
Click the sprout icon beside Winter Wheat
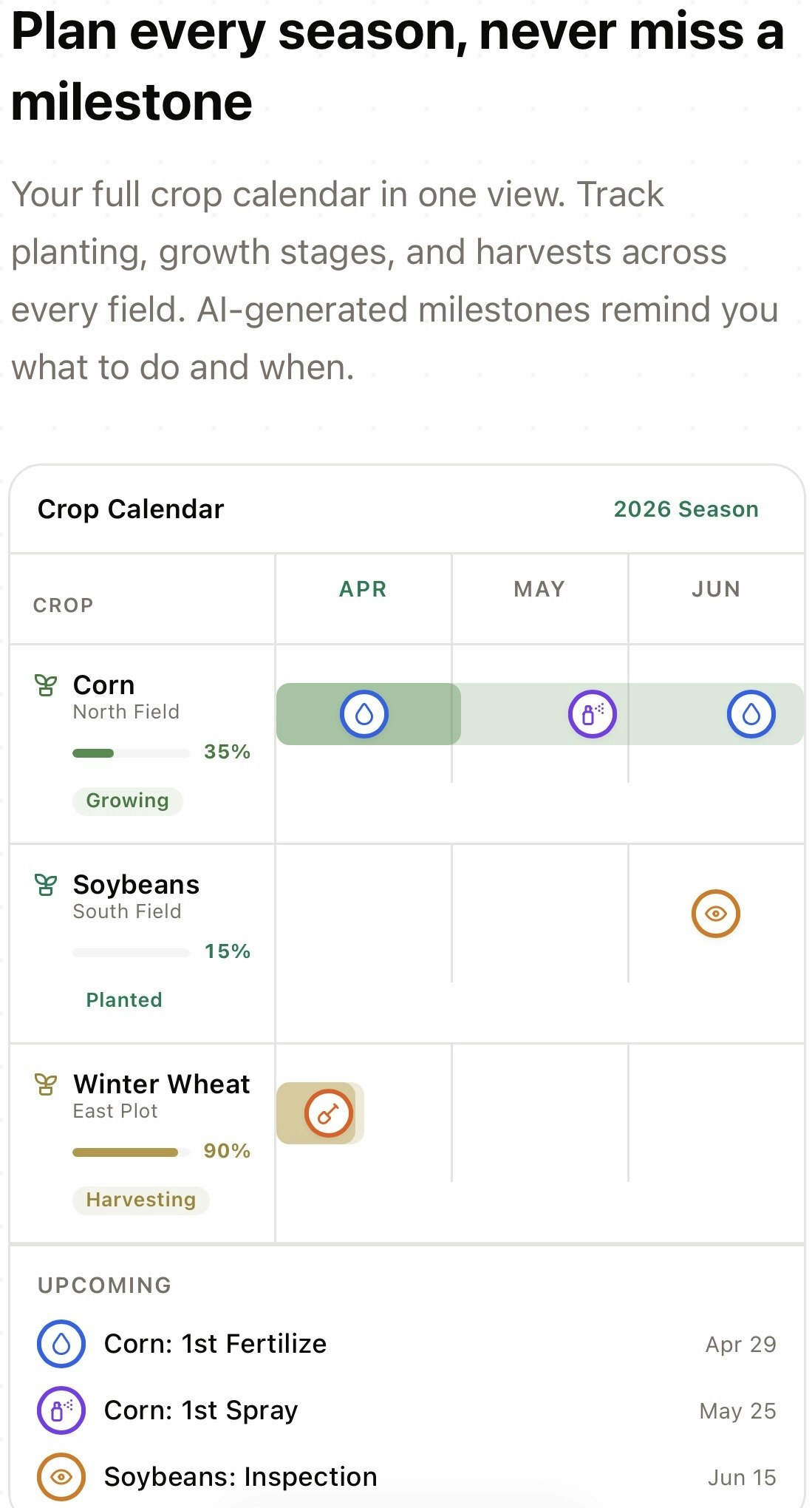tap(46, 1084)
